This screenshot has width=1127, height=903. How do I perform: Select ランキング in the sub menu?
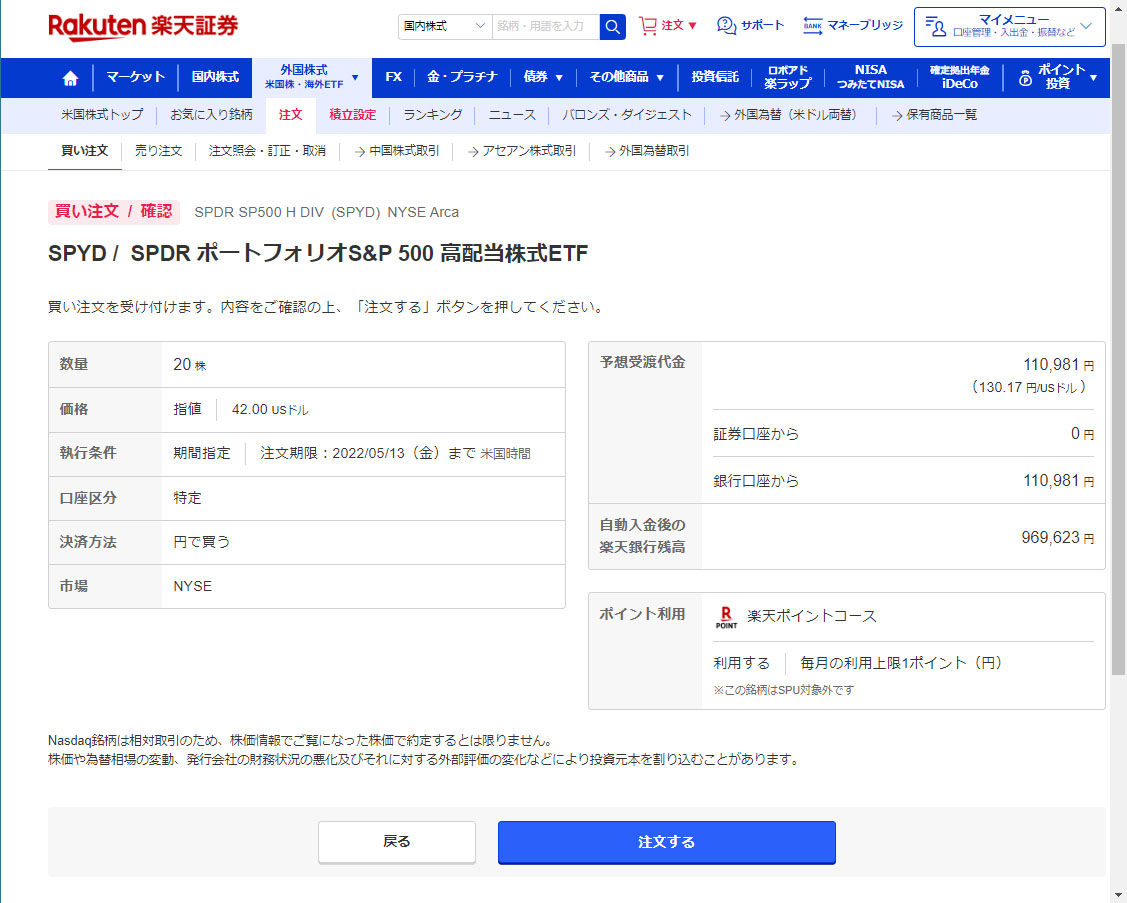coord(433,115)
